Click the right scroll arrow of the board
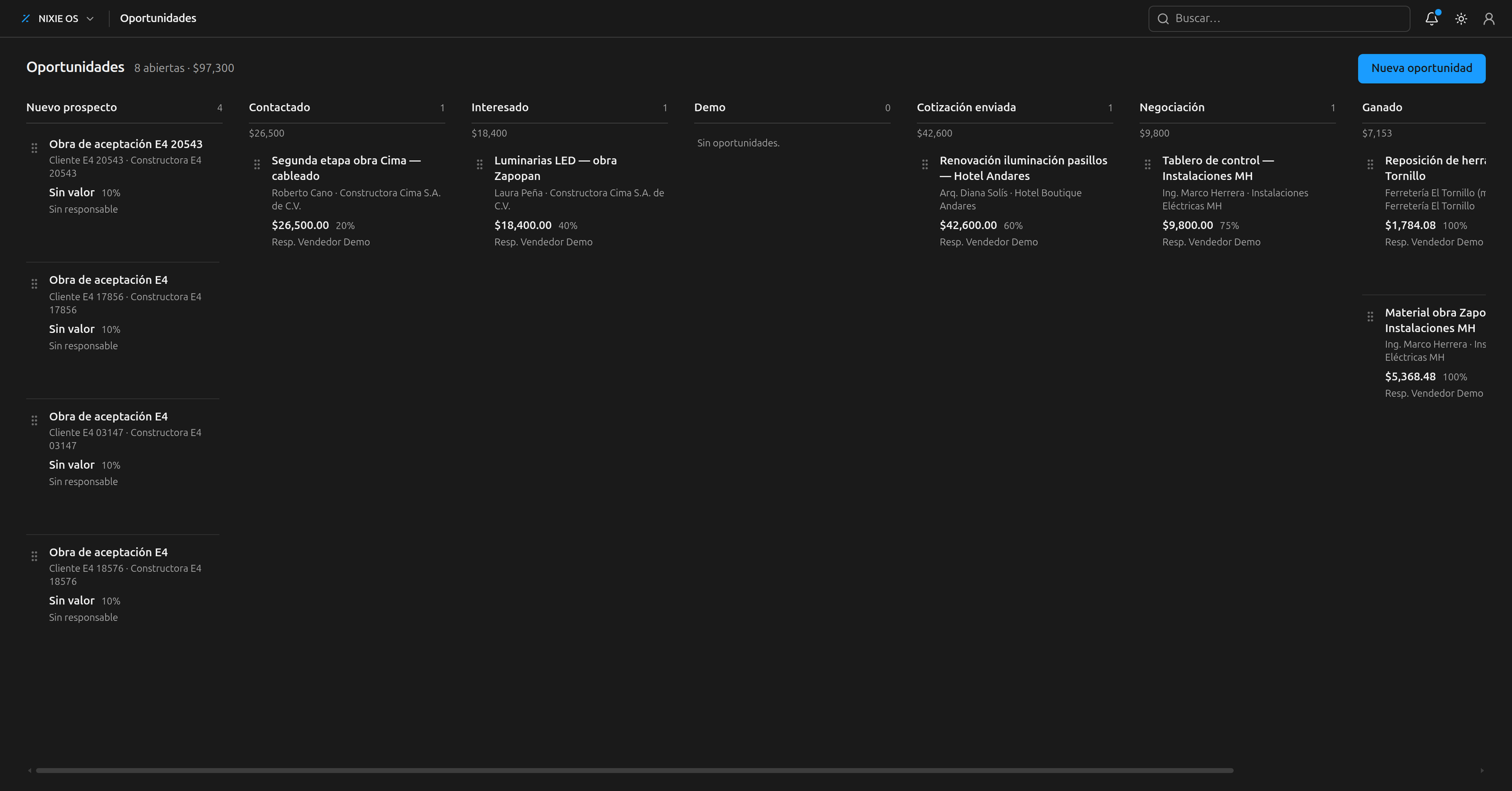Image resolution: width=1512 pixels, height=791 pixels. (x=1481, y=770)
